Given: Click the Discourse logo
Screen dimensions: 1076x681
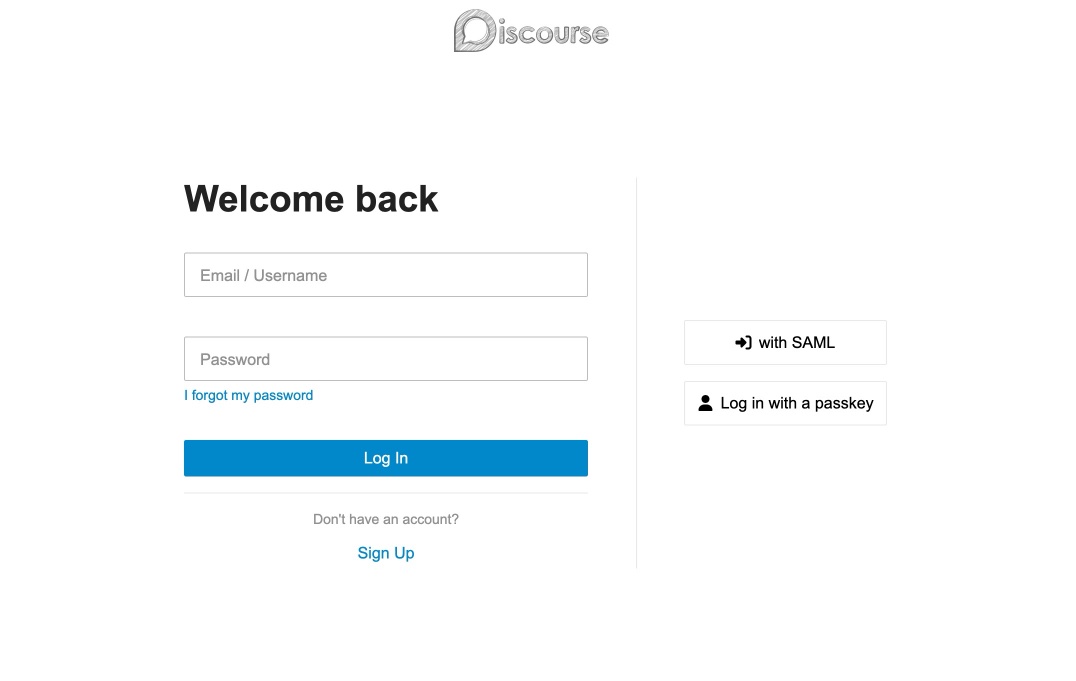Looking at the screenshot, I should coord(531,31).
